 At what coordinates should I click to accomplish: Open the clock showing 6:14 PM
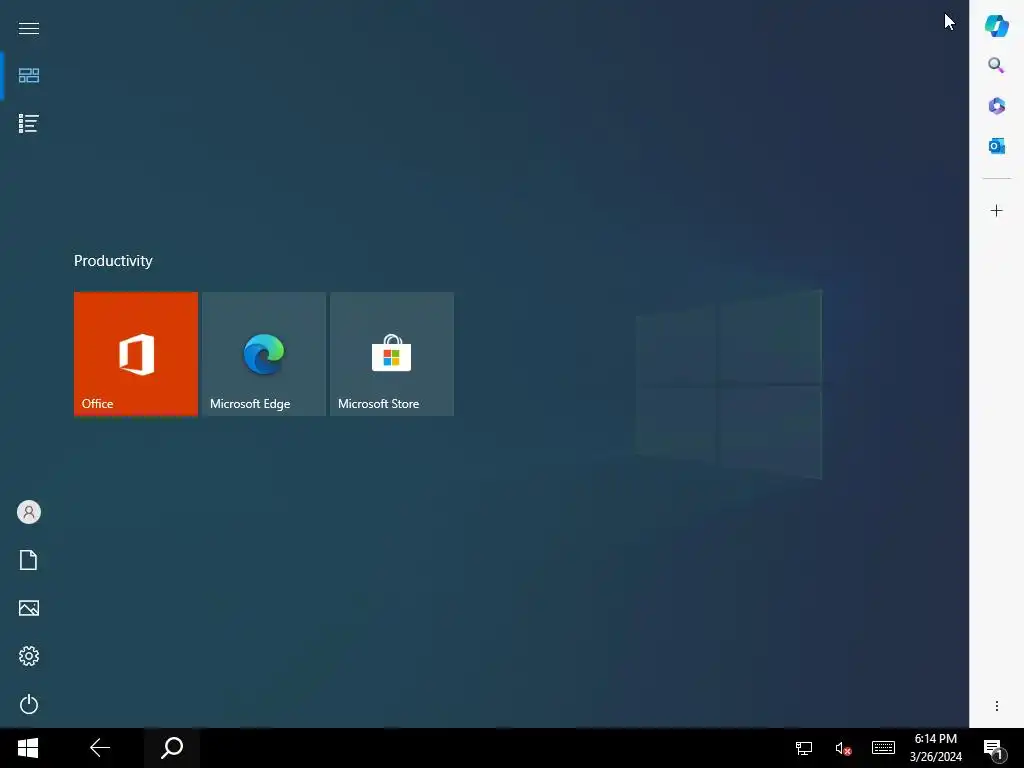click(x=935, y=748)
